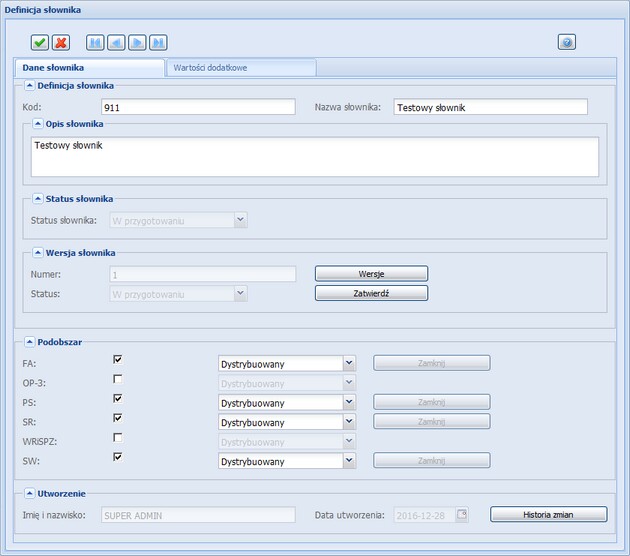Tick the WRiSPZ checkbox
This screenshot has height=556, width=630.
pyautogui.click(x=118, y=437)
